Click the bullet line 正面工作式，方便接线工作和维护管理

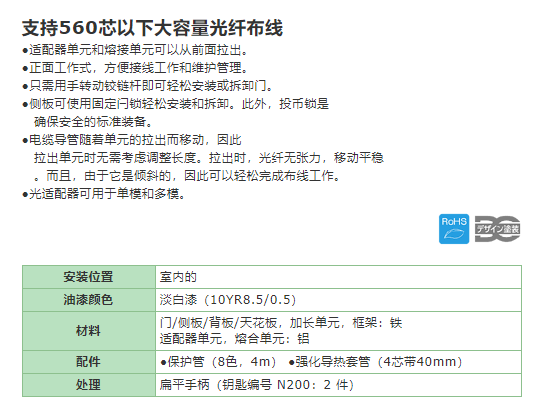click(x=135, y=68)
